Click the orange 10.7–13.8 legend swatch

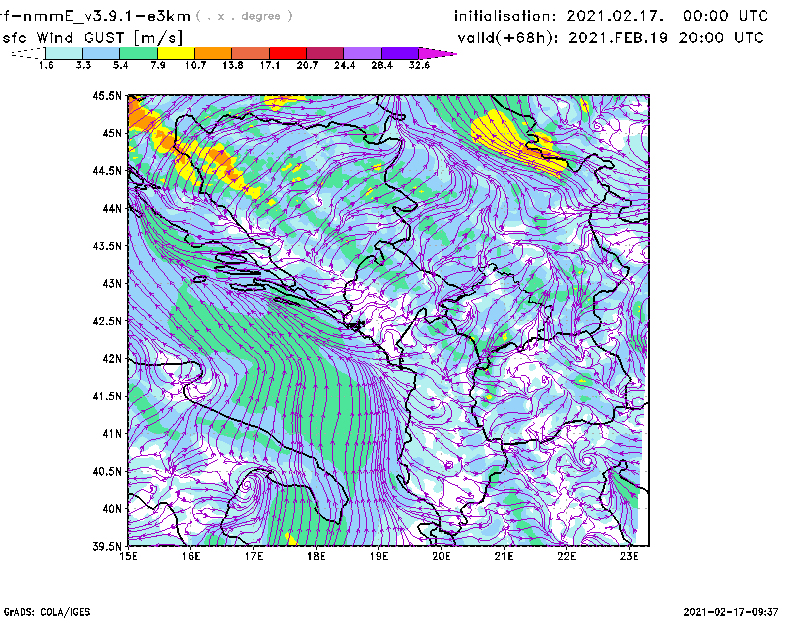point(213,53)
